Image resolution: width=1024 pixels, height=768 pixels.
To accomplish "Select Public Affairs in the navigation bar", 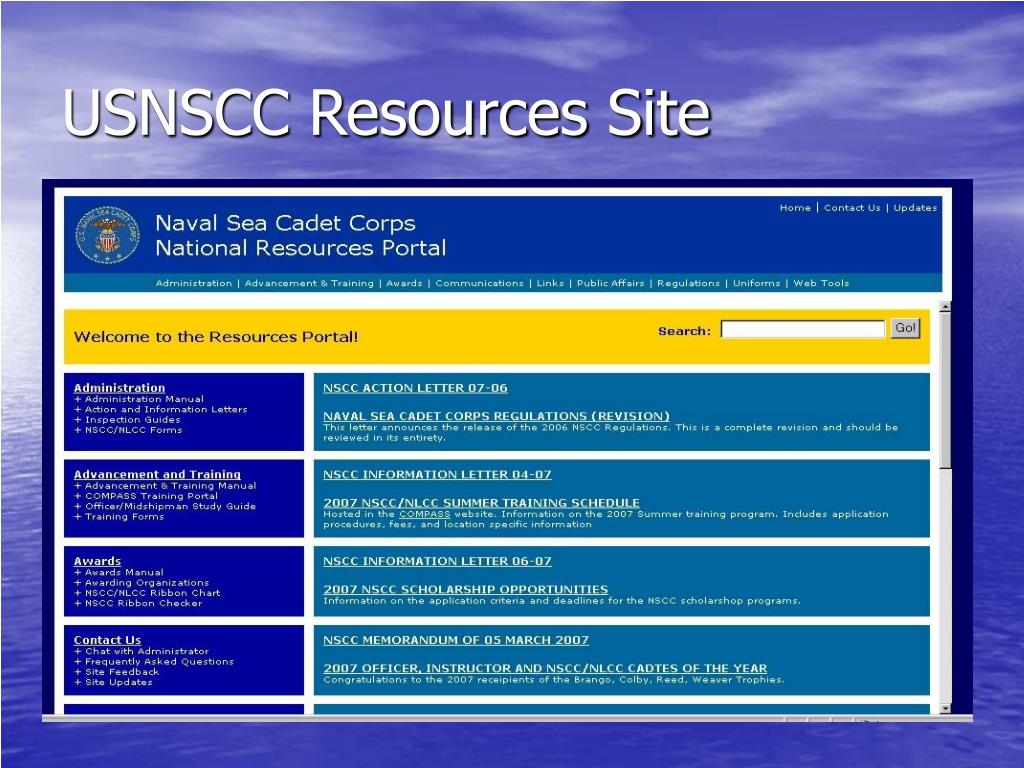I will pos(610,283).
